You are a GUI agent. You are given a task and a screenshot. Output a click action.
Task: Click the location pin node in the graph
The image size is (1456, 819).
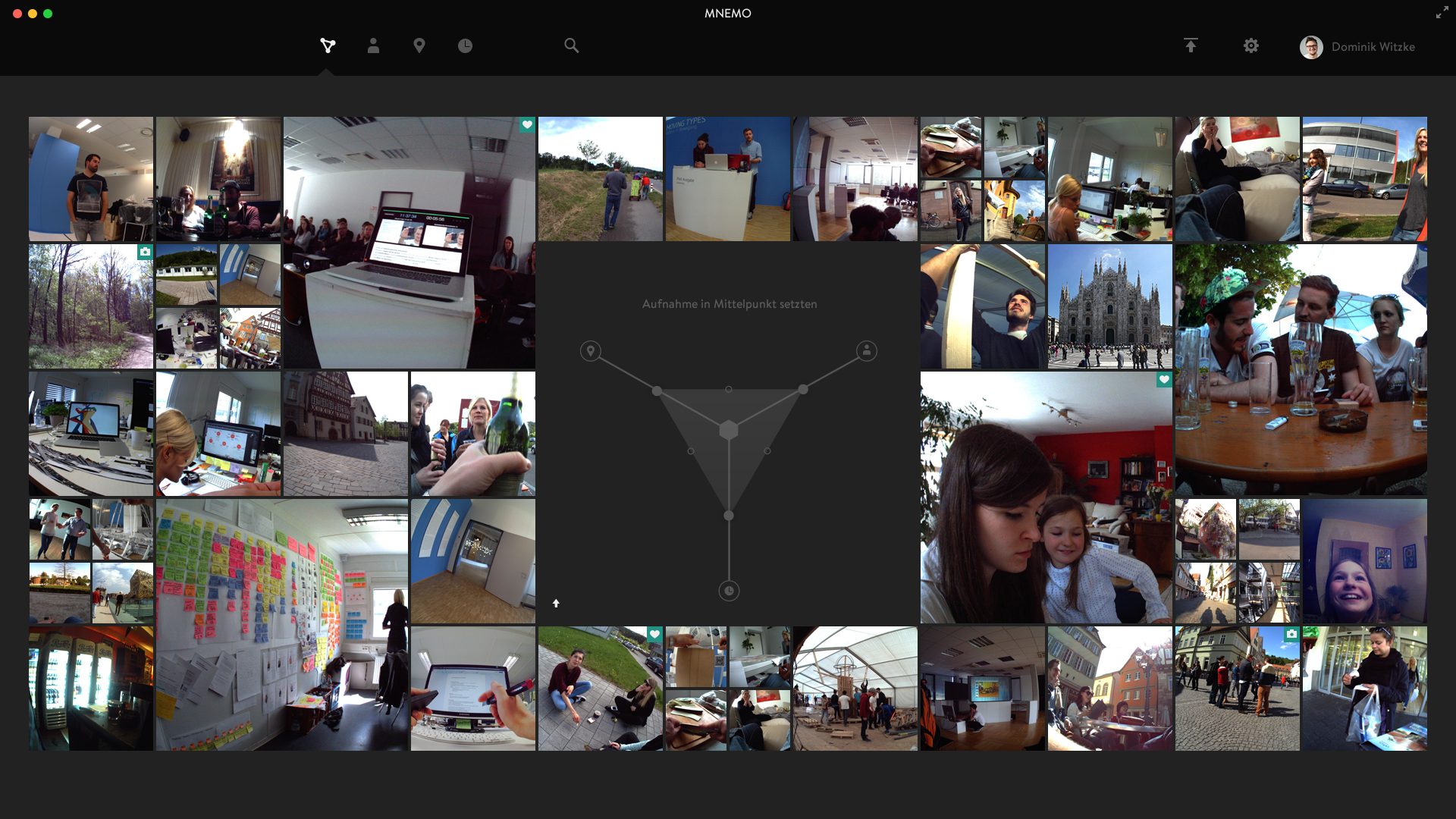pyautogui.click(x=591, y=351)
